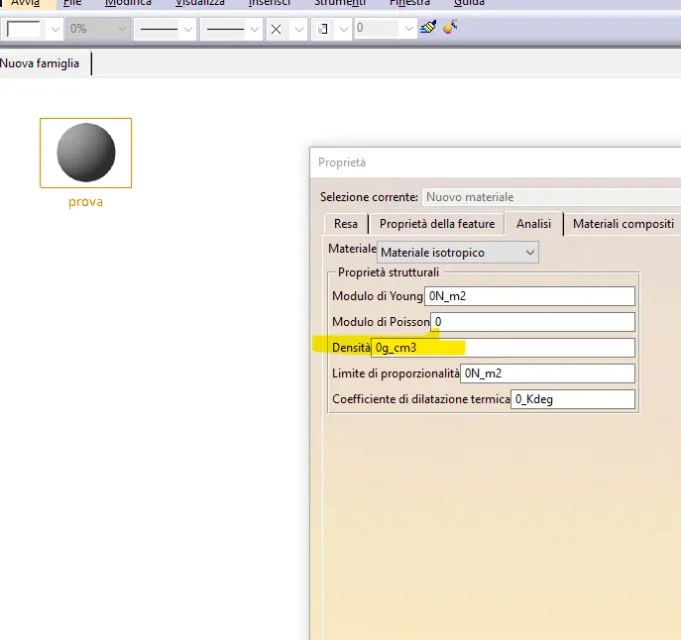The height and width of the screenshot is (640, 681).
Task: Select the 'prova' material sphere thumbnail
Action: (86, 153)
